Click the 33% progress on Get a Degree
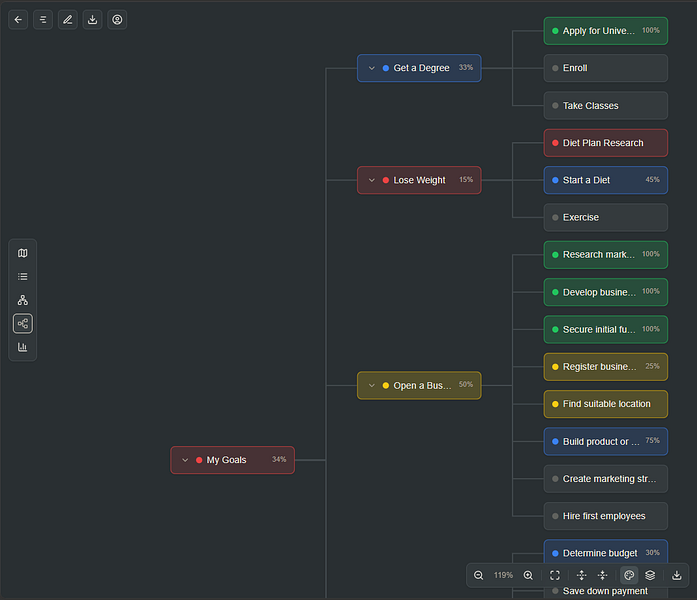This screenshot has height=600, width=697. 466,68
